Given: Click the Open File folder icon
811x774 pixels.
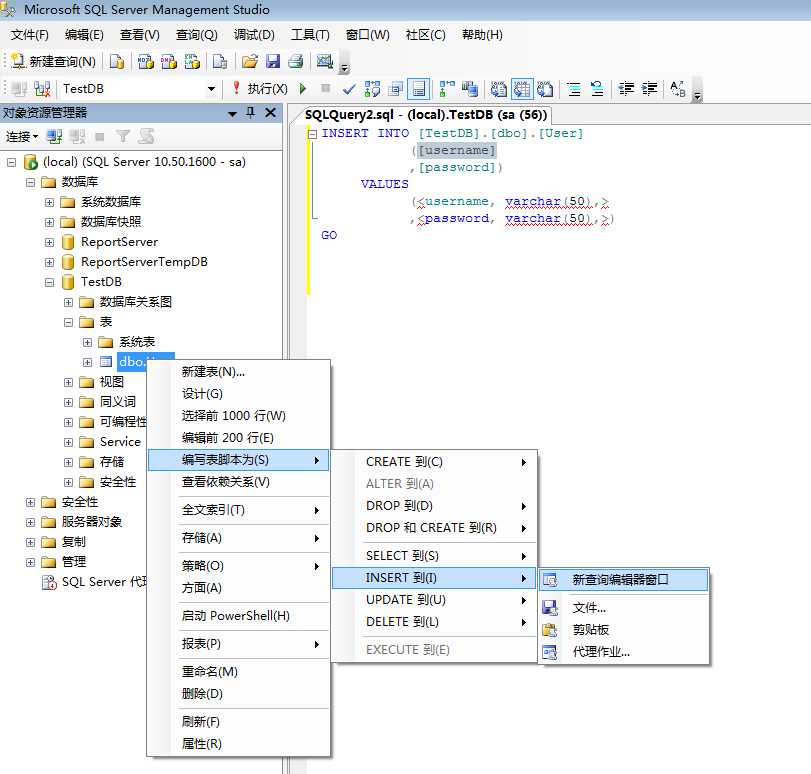Looking at the screenshot, I should 249,62.
